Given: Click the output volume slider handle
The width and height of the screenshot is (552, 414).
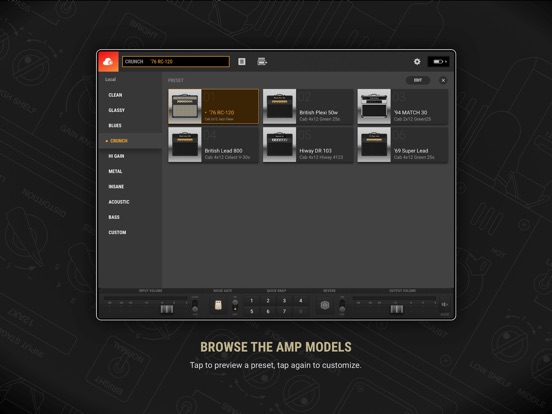Looking at the screenshot, I should click(397, 309).
